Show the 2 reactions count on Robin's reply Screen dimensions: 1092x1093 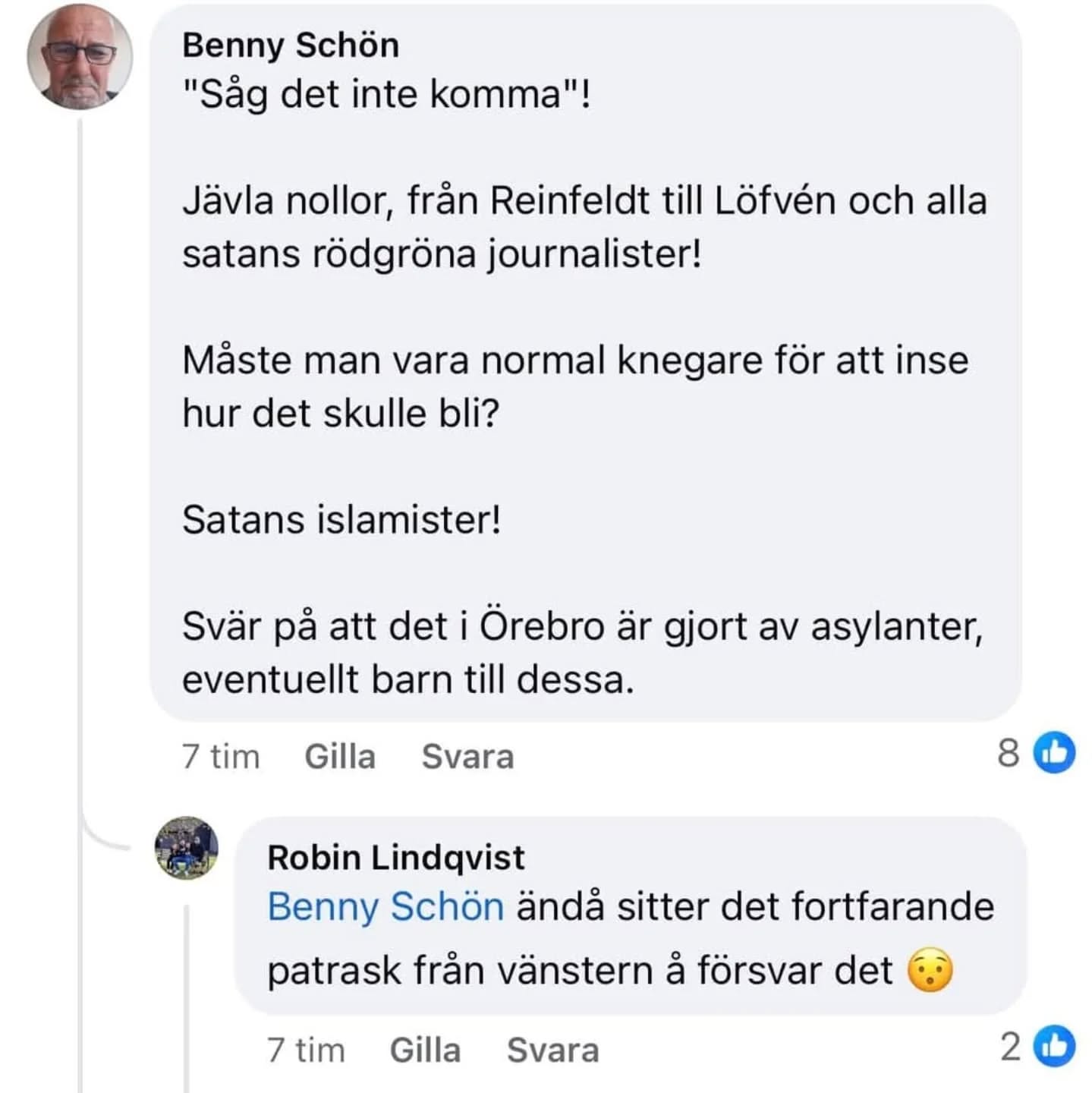1010,1047
